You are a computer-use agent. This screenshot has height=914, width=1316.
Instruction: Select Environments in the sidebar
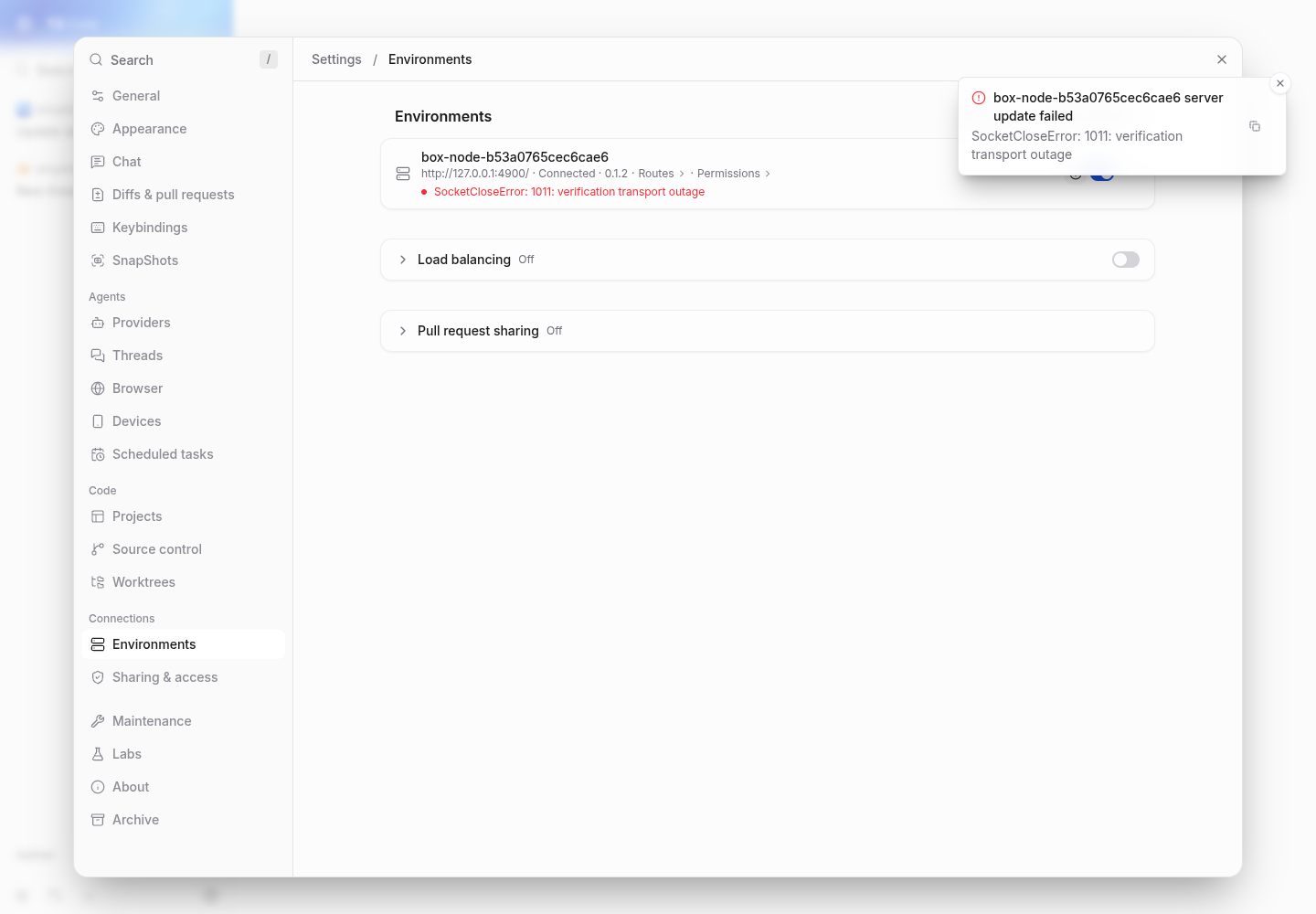pos(183,644)
